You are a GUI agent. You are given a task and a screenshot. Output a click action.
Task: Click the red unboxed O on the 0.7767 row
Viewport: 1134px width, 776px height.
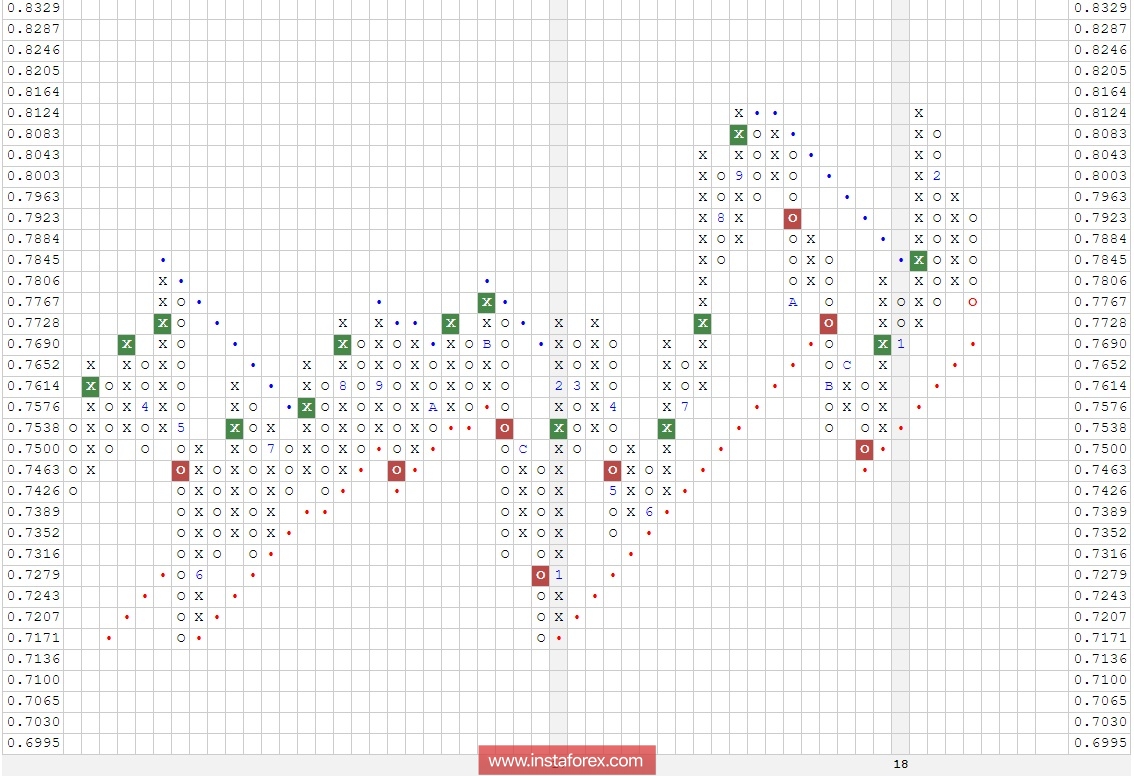click(973, 302)
